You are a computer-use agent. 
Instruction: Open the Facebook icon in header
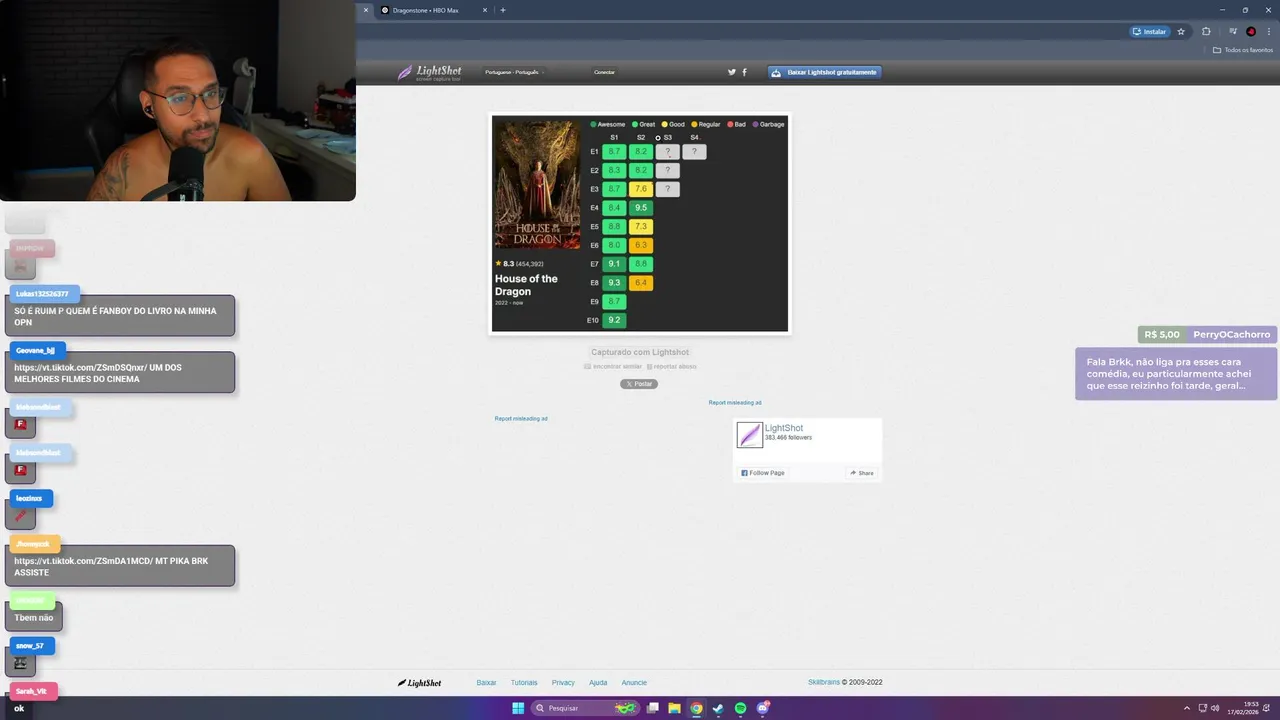pyautogui.click(x=744, y=72)
